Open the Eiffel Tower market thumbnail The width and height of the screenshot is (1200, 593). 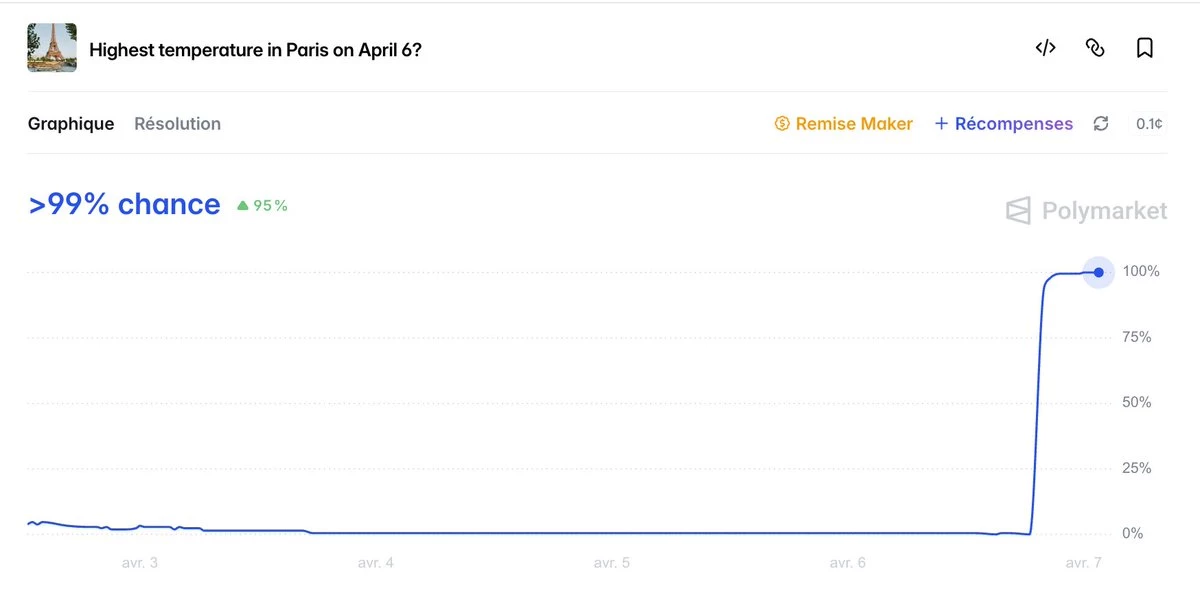click(x=52, y=48)
